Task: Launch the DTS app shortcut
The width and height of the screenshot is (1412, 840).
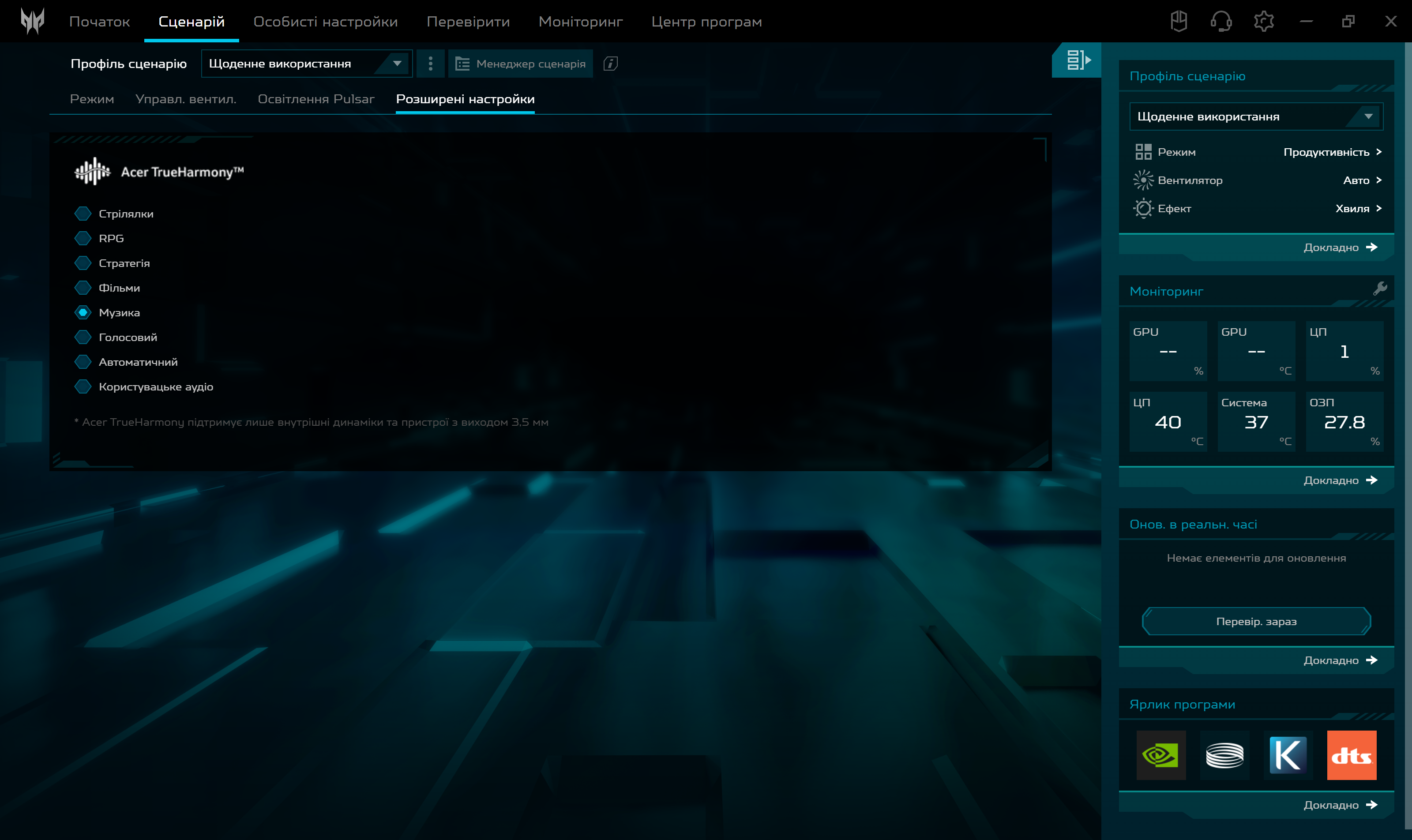Action: 1352,755
